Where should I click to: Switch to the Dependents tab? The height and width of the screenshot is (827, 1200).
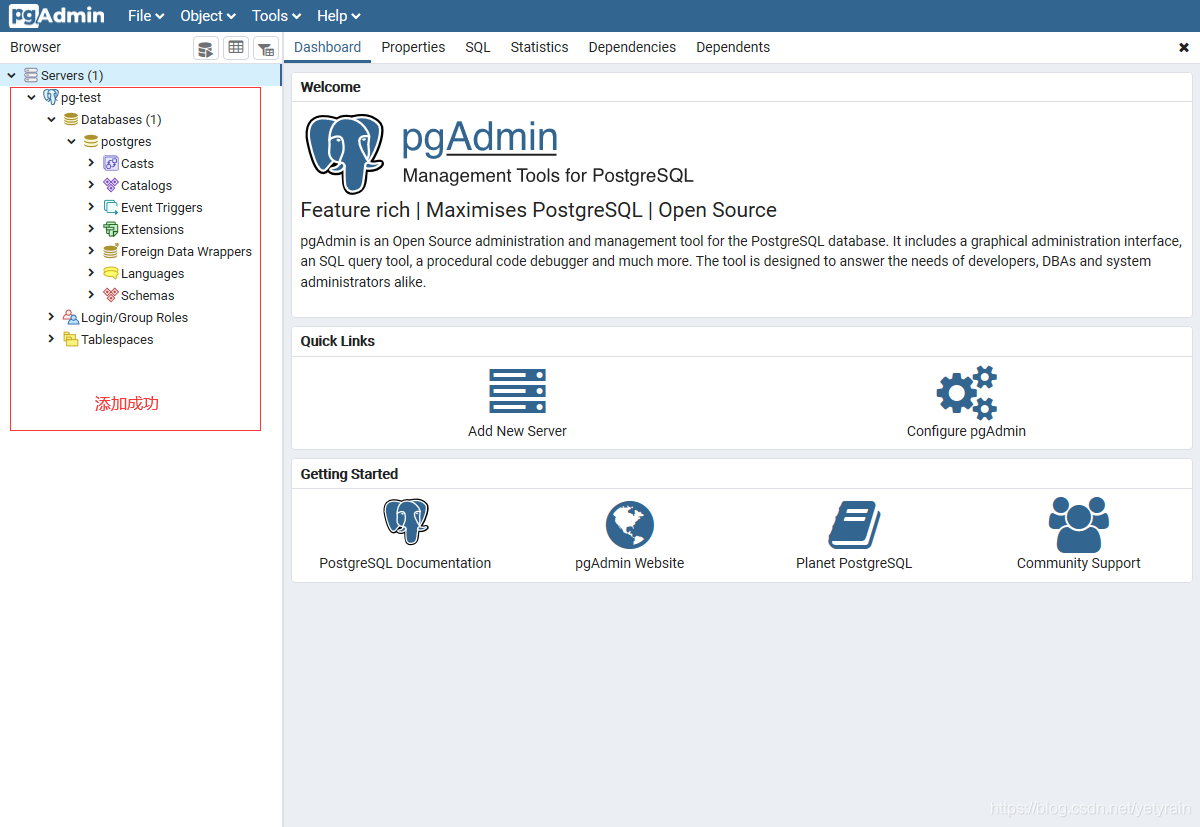[733, 47]
